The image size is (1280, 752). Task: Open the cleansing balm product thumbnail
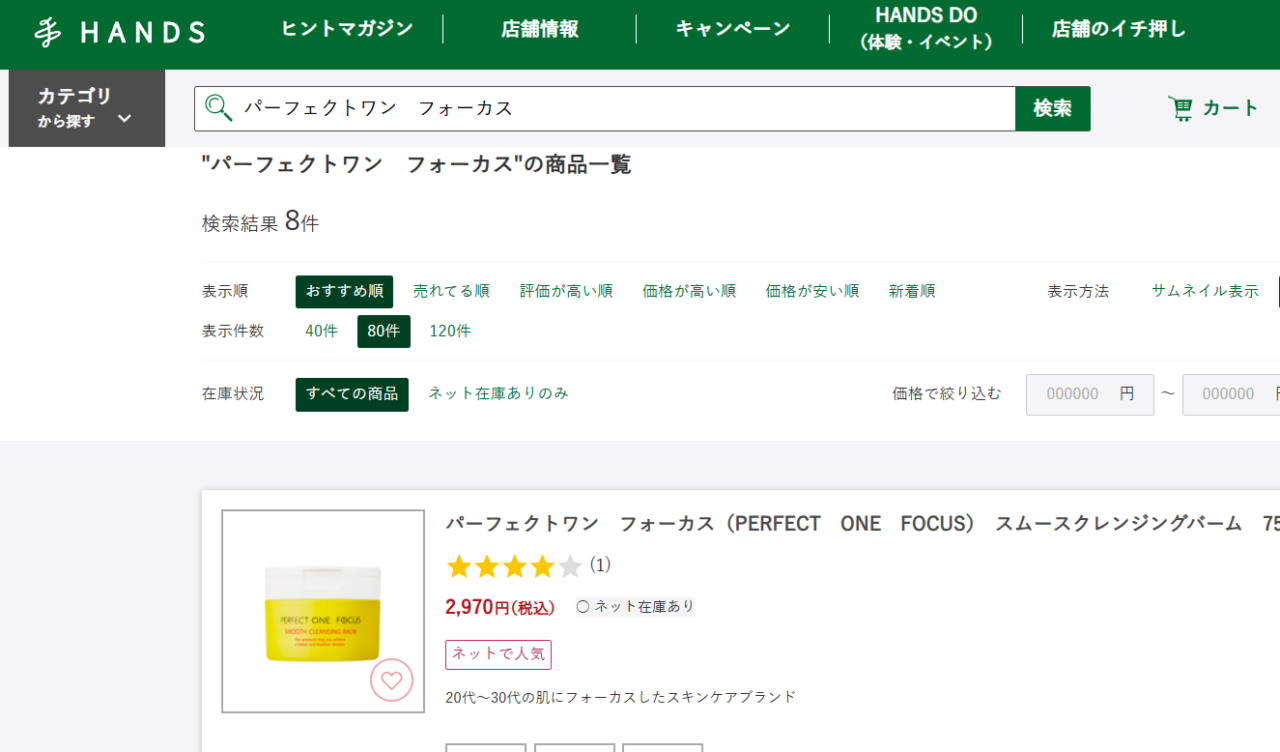click(323, 611)
